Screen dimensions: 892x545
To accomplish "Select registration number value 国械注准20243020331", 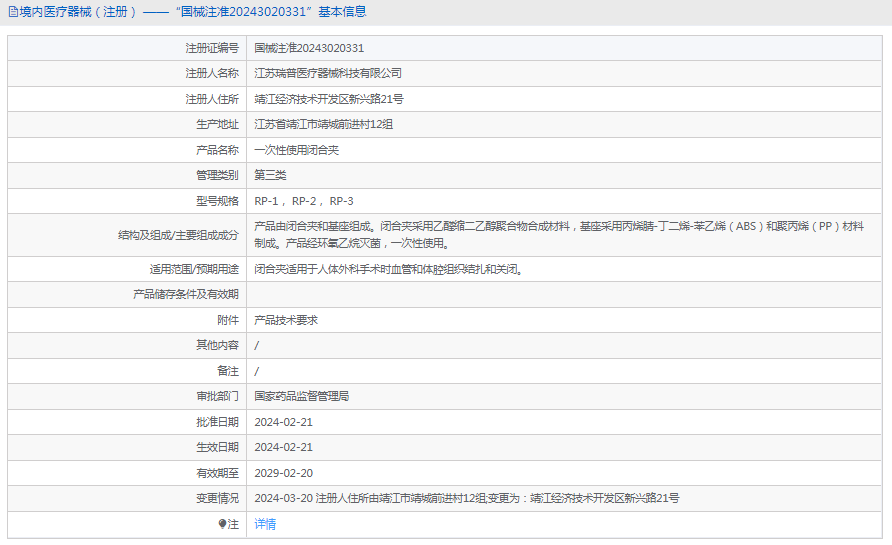I will tap(309, 48).
